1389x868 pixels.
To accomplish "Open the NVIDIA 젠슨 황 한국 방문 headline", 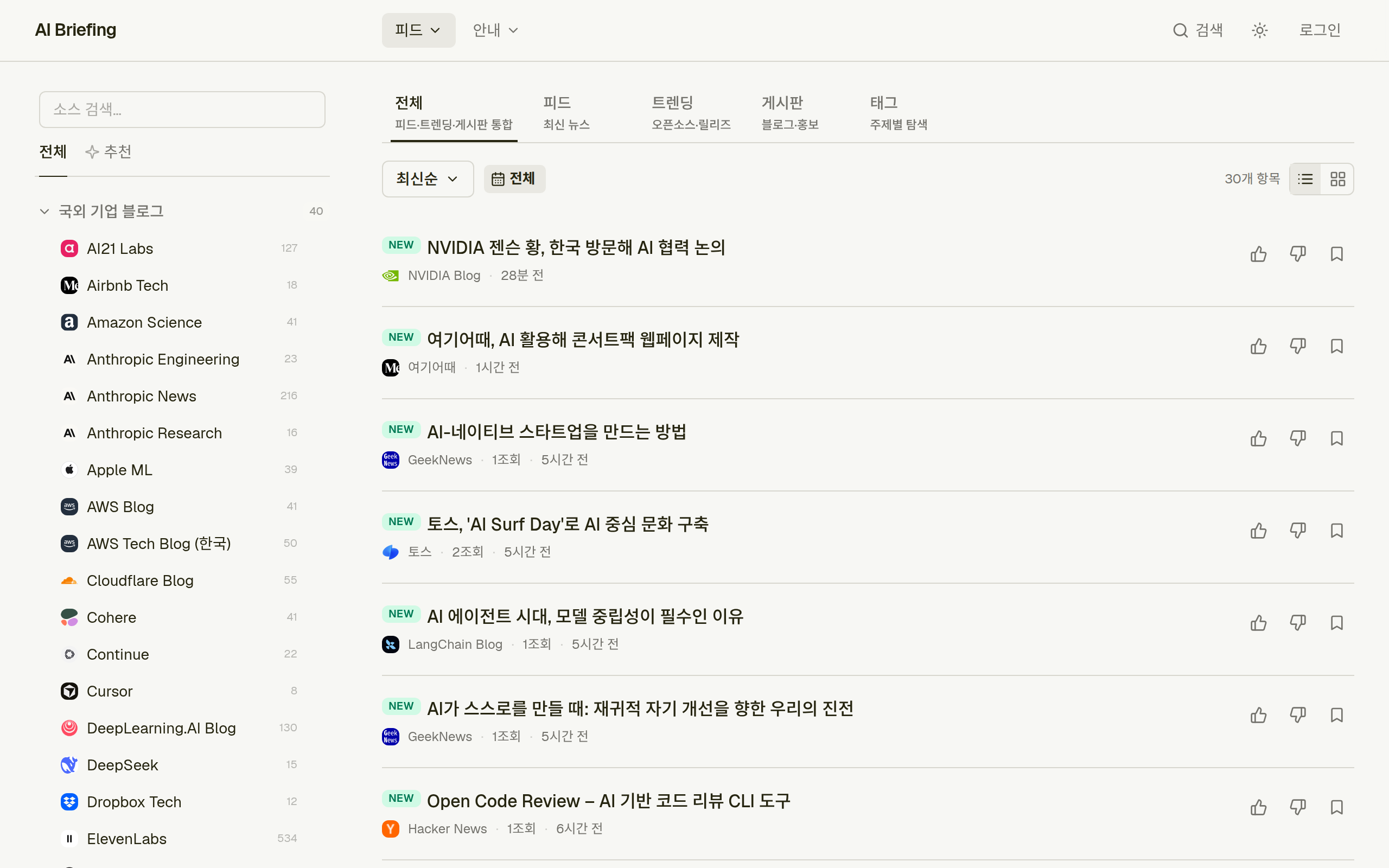I will (x=576, y=247).
